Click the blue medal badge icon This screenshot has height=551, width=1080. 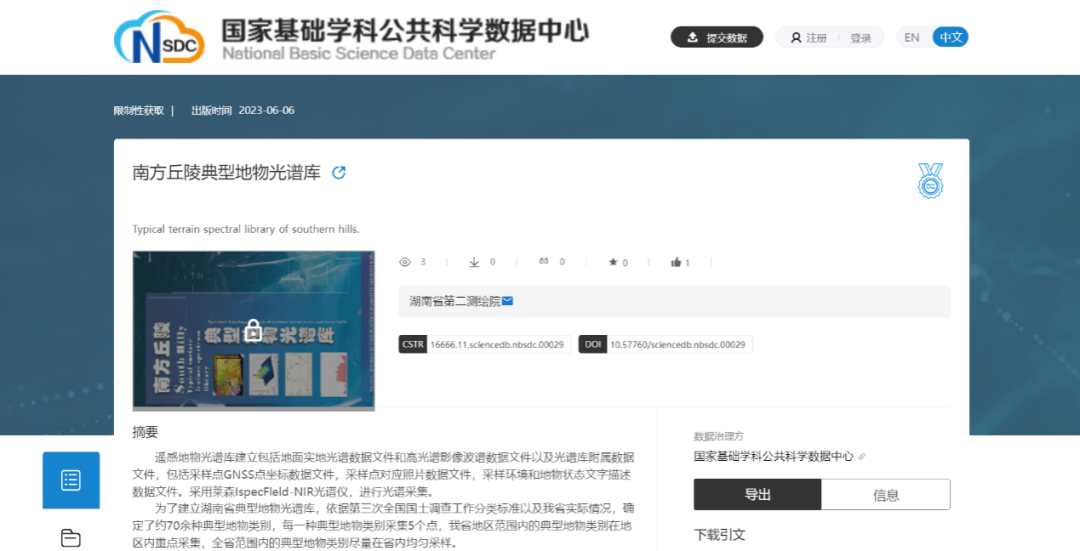930,181
